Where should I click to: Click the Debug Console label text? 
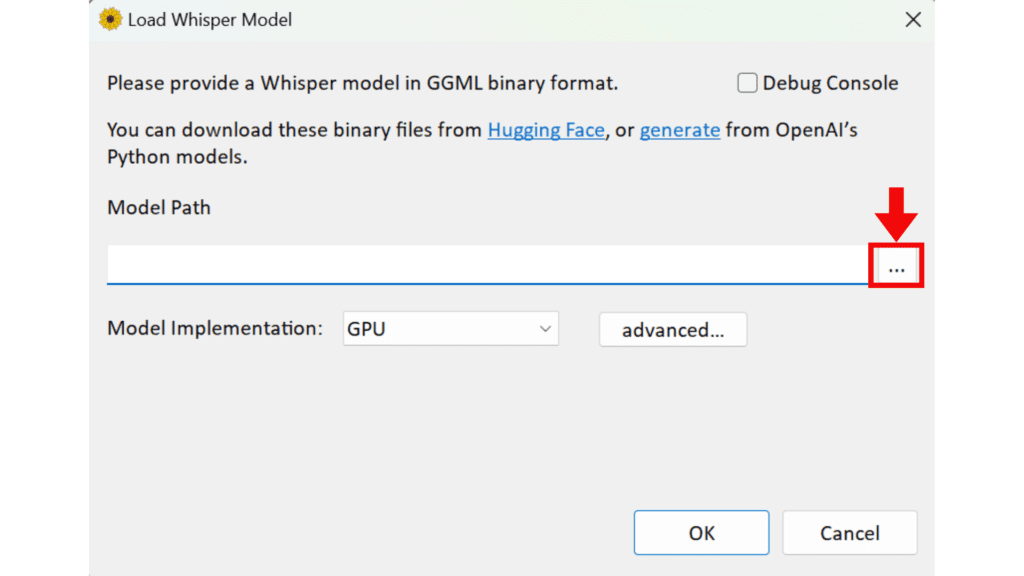(830, 84)
